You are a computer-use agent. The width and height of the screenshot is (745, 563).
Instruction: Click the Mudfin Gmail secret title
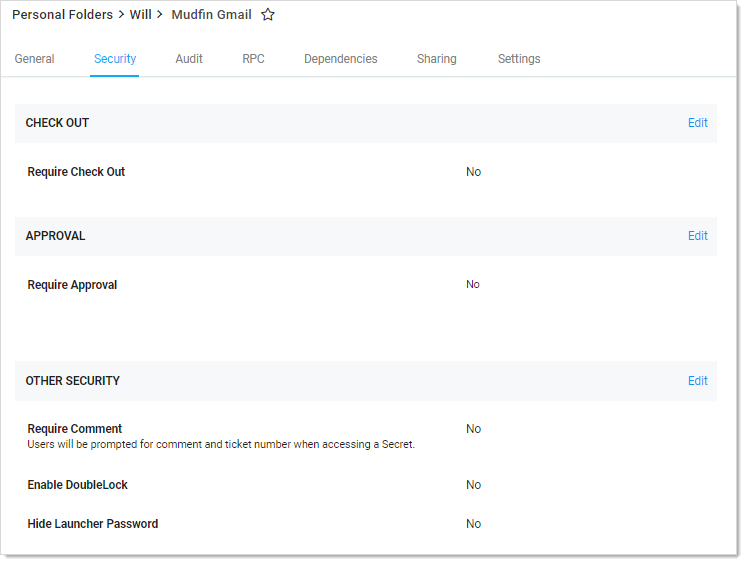click(x=211, y=15)
